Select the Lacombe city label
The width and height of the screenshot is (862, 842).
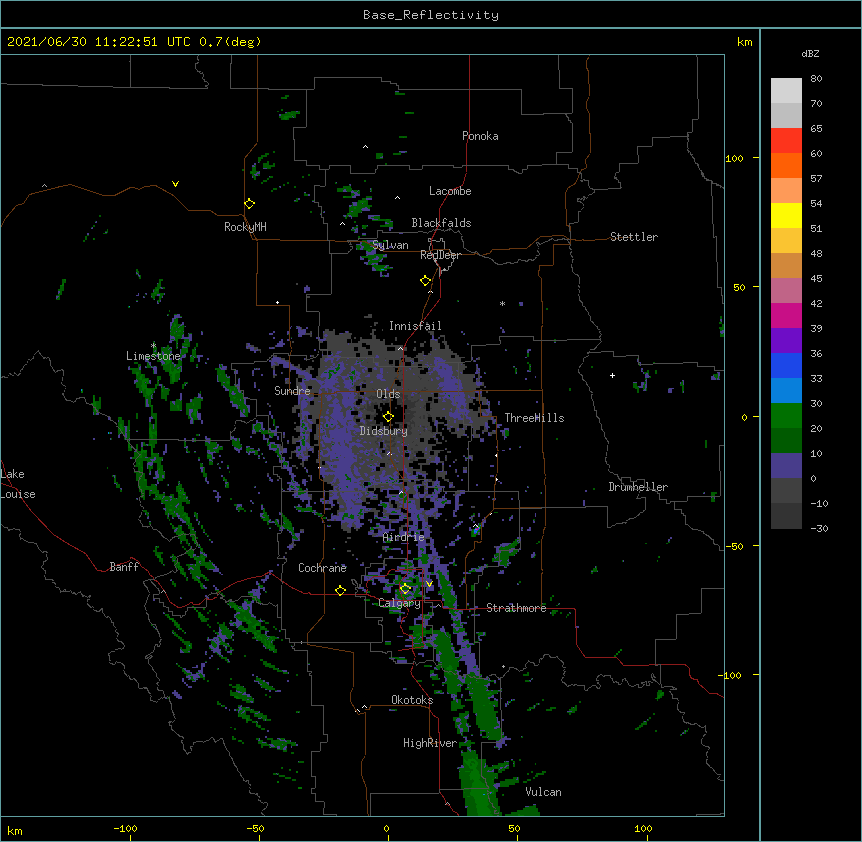(450, 191)
